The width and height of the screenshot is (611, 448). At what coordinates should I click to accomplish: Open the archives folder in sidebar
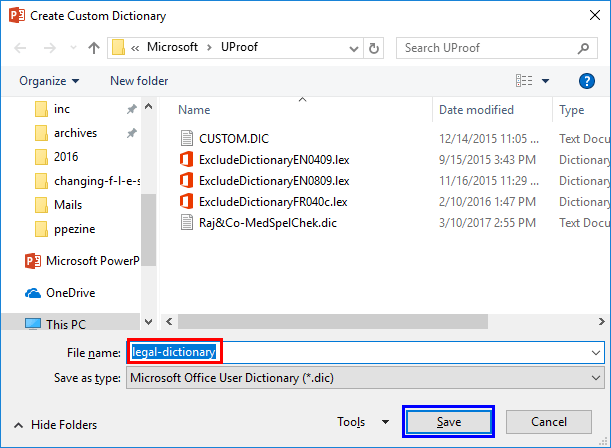click(75, 133)
